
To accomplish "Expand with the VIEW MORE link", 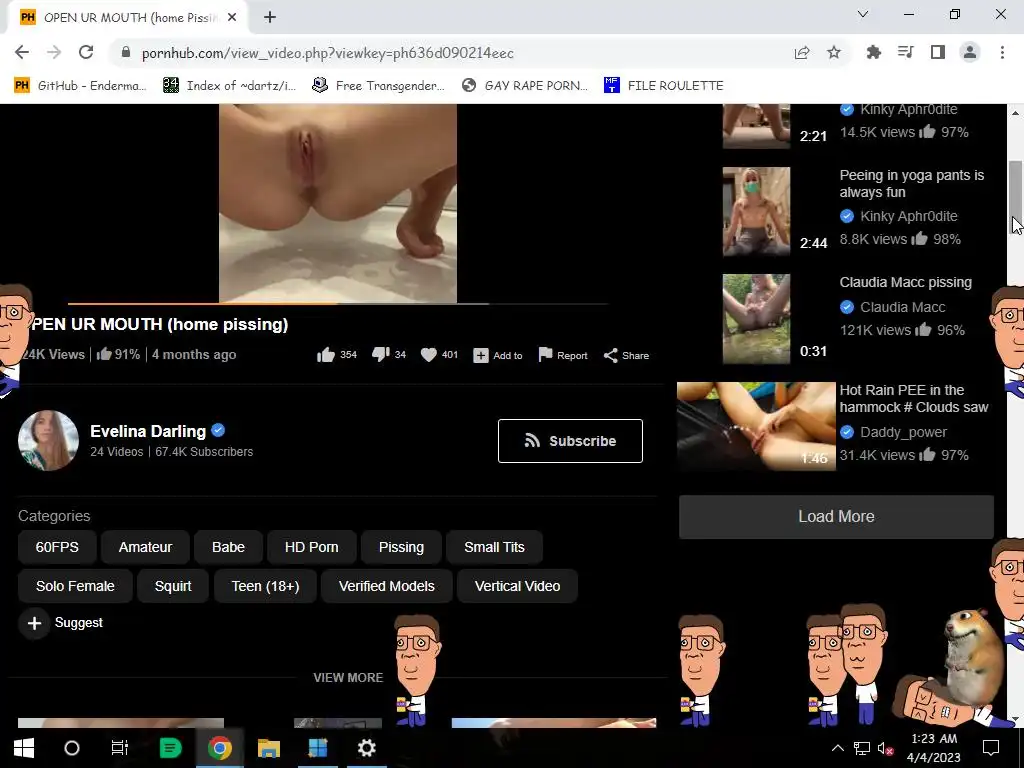I will 348,678.
